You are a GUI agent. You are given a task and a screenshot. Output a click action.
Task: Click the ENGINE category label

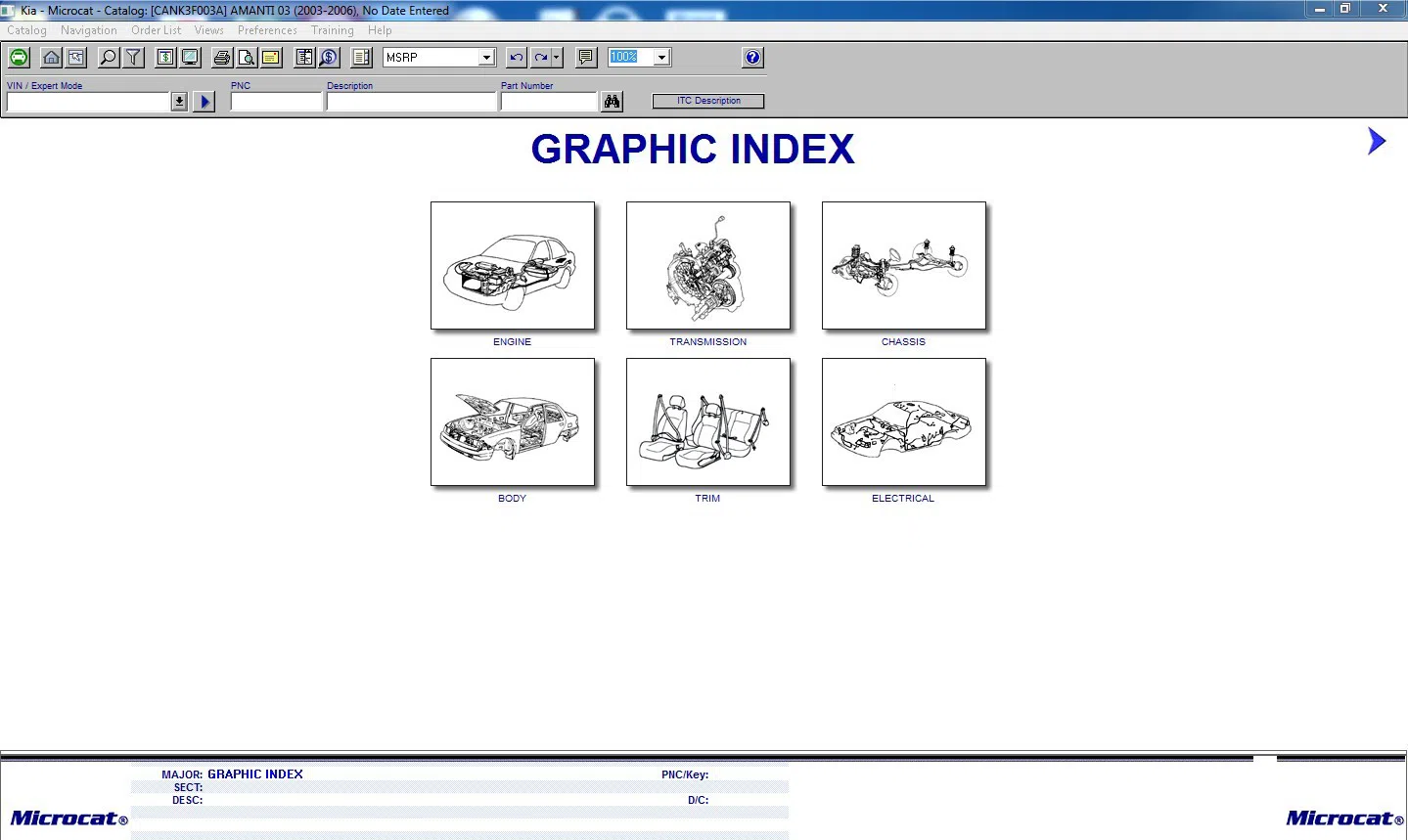pyautogui.click(x=512, y=342)
